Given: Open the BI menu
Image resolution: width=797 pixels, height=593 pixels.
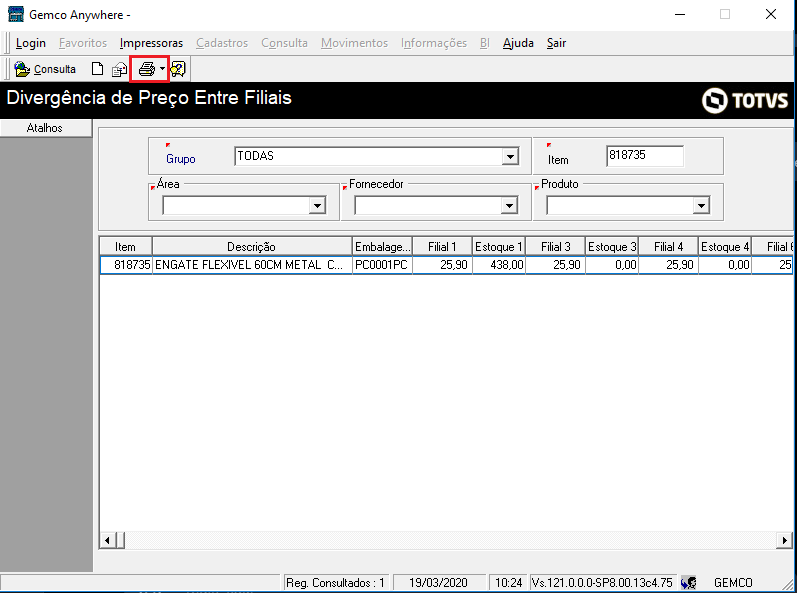Looking at the screenshot, I should (484, 43).
